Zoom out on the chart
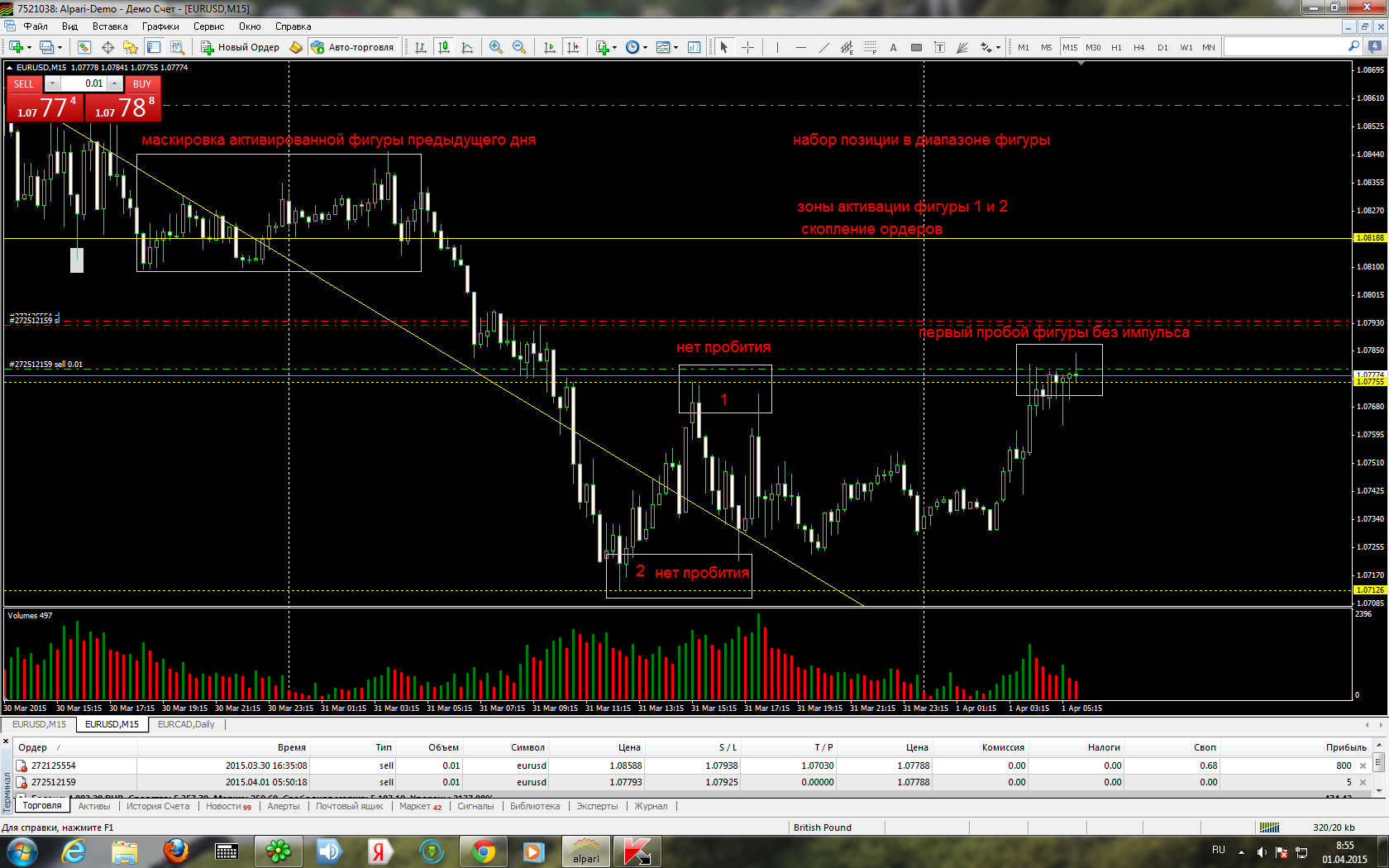The height and width of the screenshot is (868, 1389). point(519,47)
